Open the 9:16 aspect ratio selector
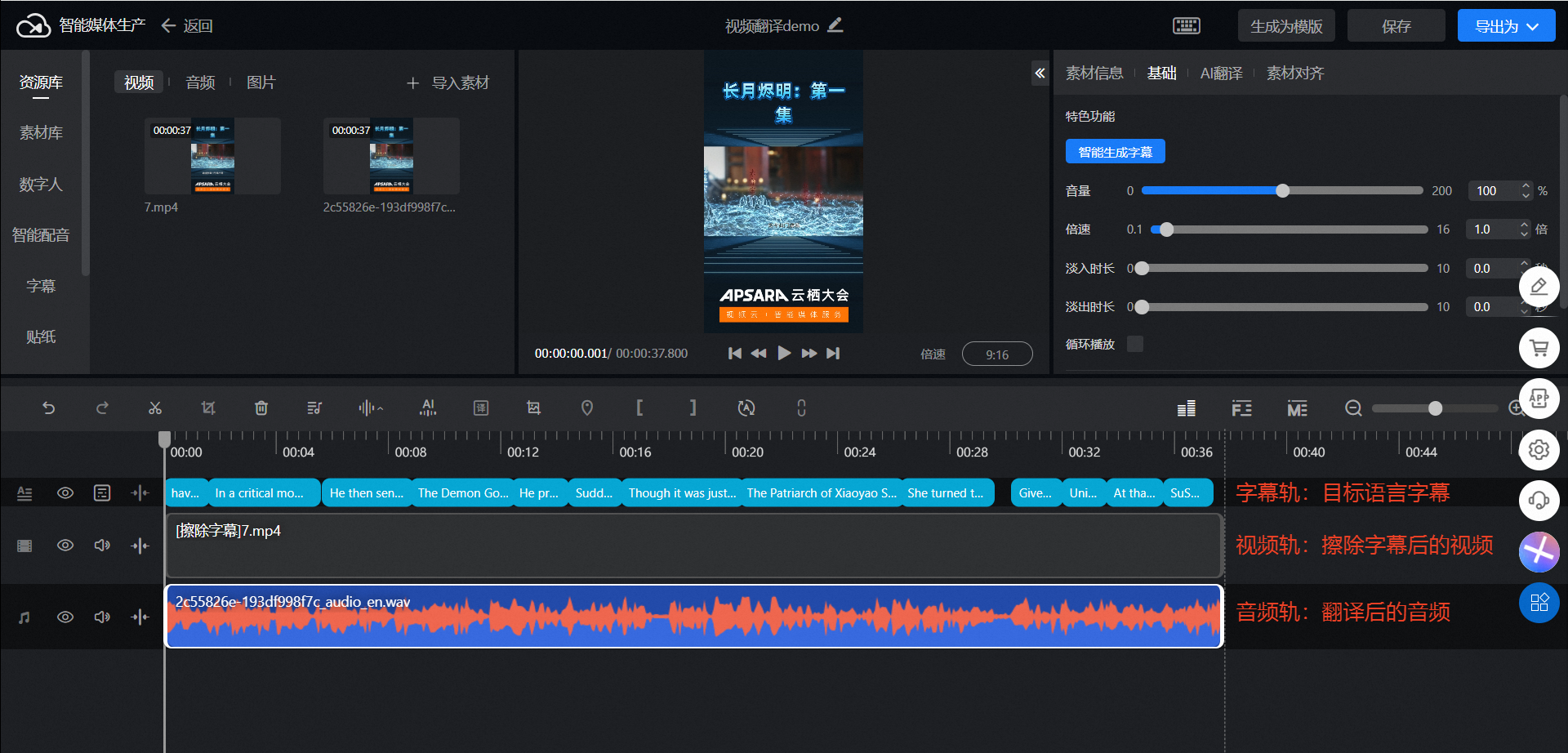This screenshot has width=1568, height=753. 997,354
